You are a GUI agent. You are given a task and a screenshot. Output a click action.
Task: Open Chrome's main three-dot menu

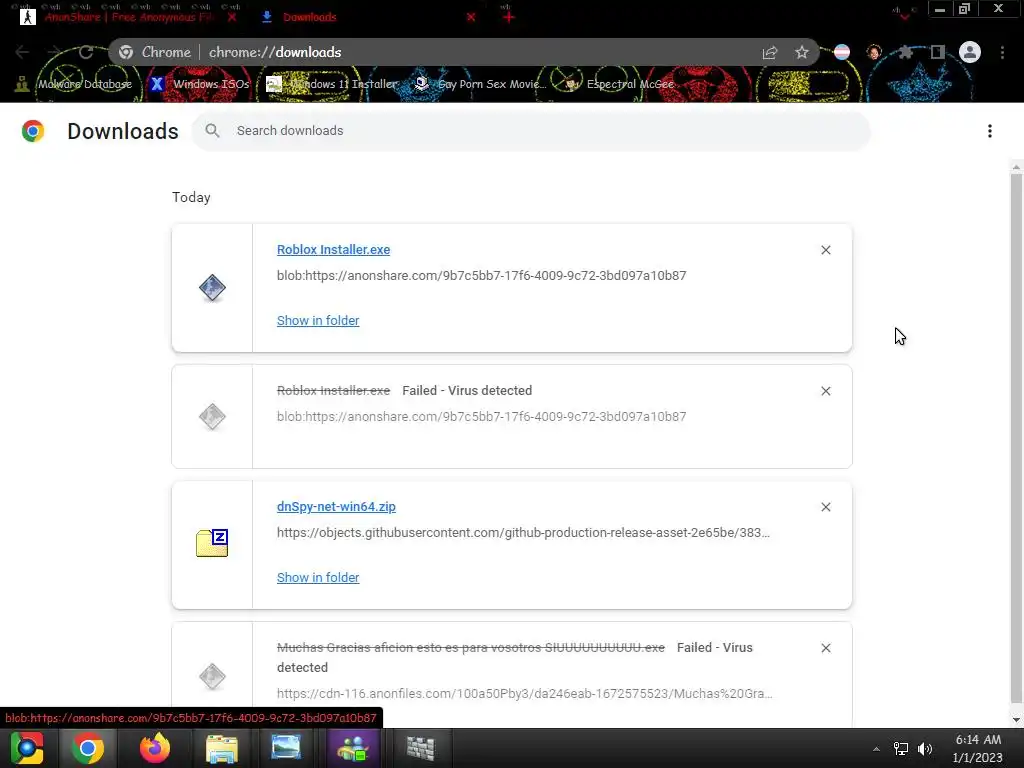[1002, 52]
